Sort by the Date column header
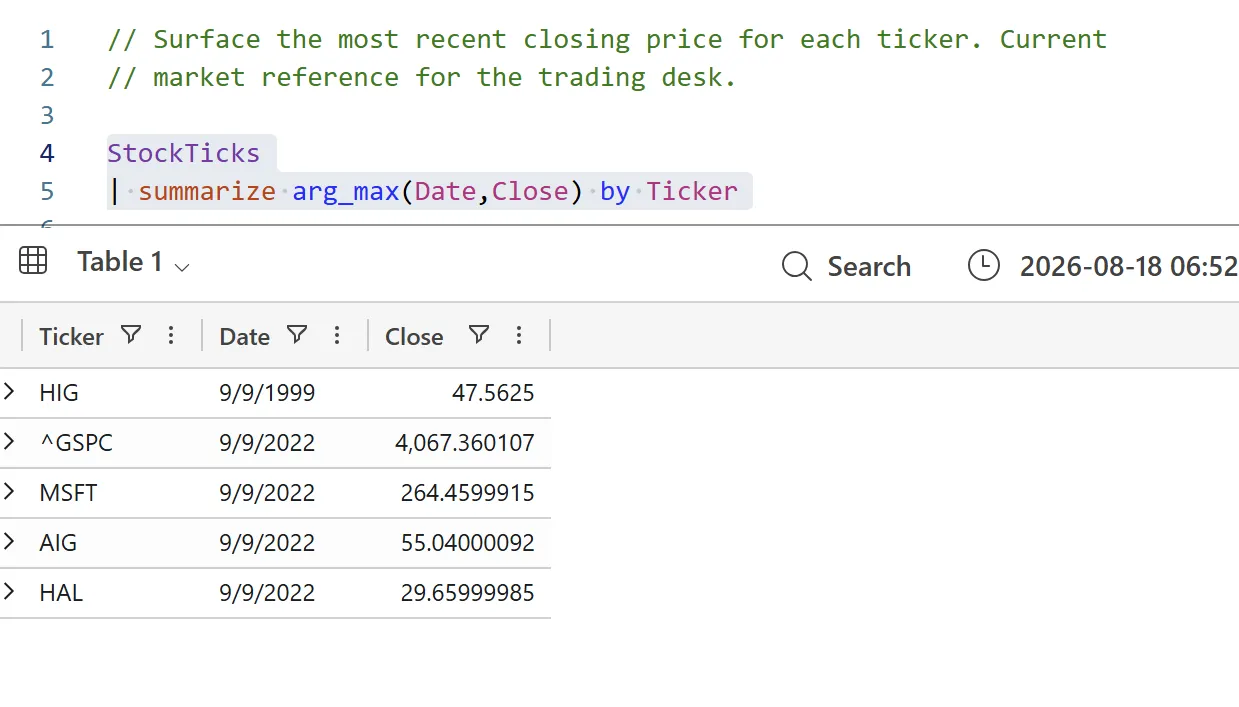1239x707 pixels. pyautogui.click(x=245, y=337)
